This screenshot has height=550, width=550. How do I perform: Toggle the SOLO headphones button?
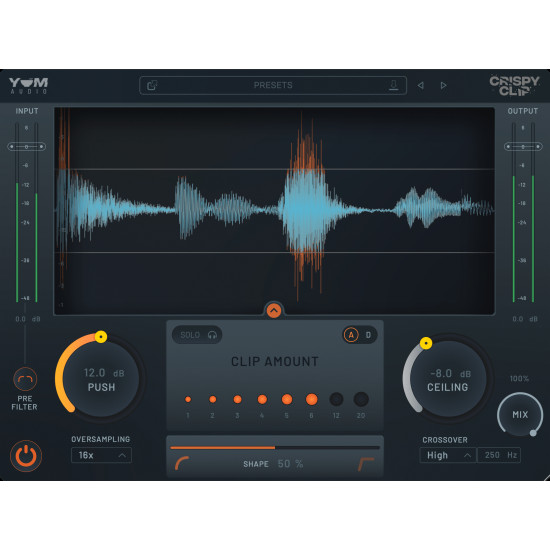[x=197, y=335]
